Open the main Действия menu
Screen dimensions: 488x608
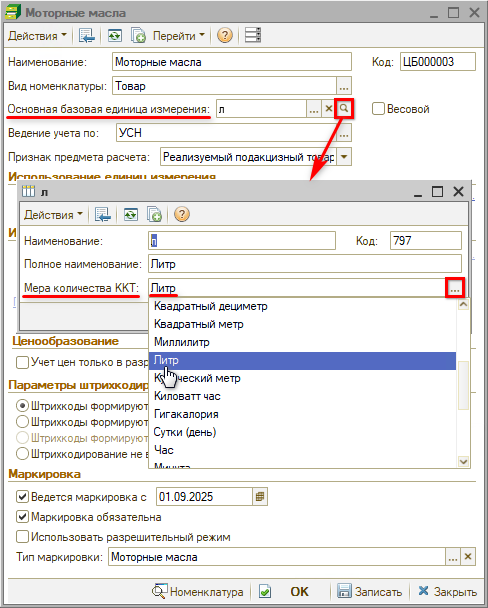click(37, 36)
